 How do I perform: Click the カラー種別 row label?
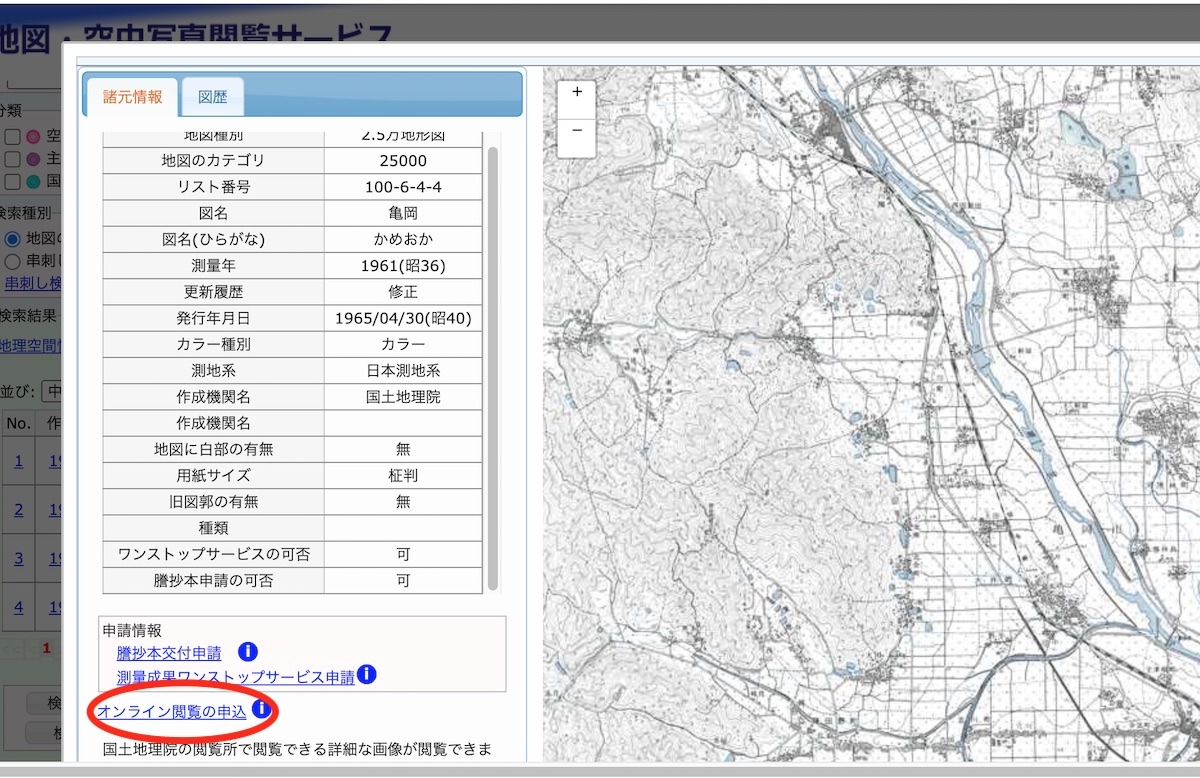pyautogui.click(x=213, y=345)
